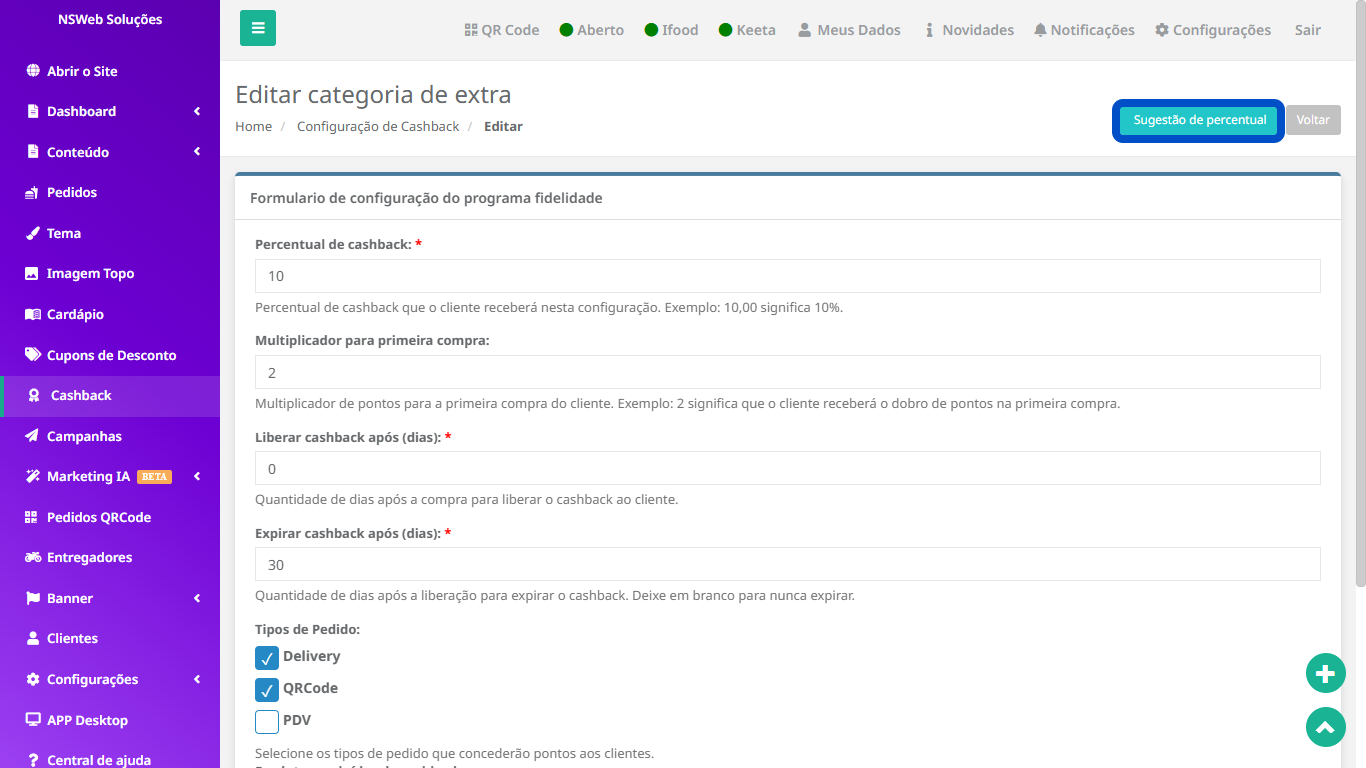Click the Liberar cashback após (dias) field

788,468
